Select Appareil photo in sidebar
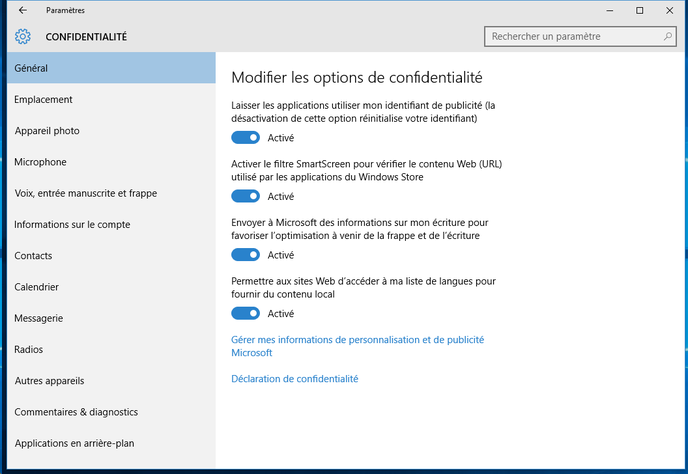 coord(111,131)
